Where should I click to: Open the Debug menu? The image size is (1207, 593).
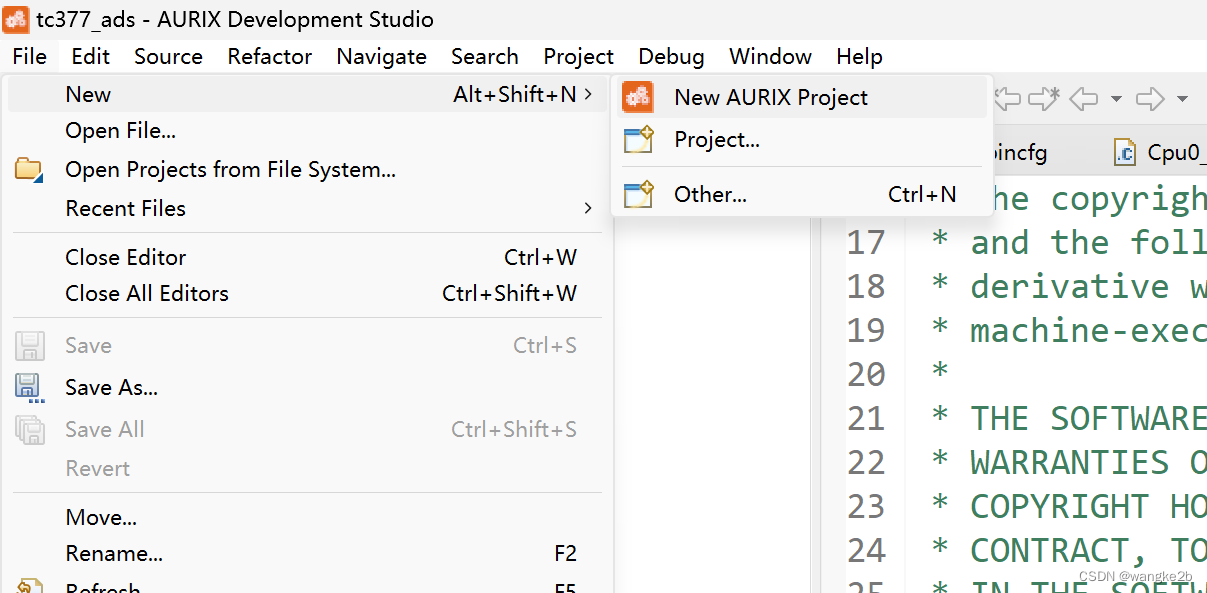click(671, 56)
